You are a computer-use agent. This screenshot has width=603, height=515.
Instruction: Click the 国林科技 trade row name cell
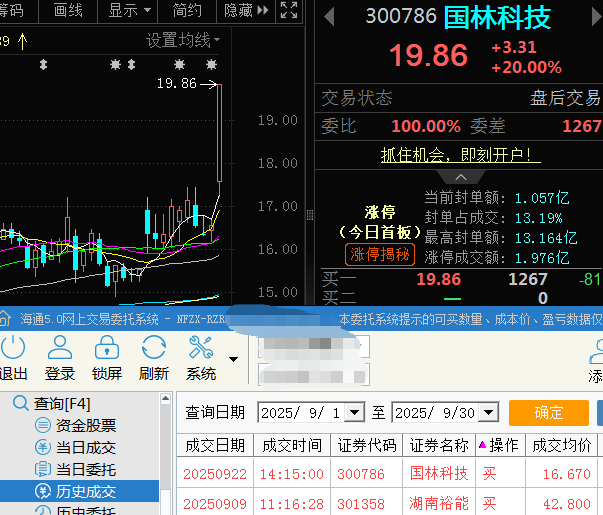click(439, 473)
